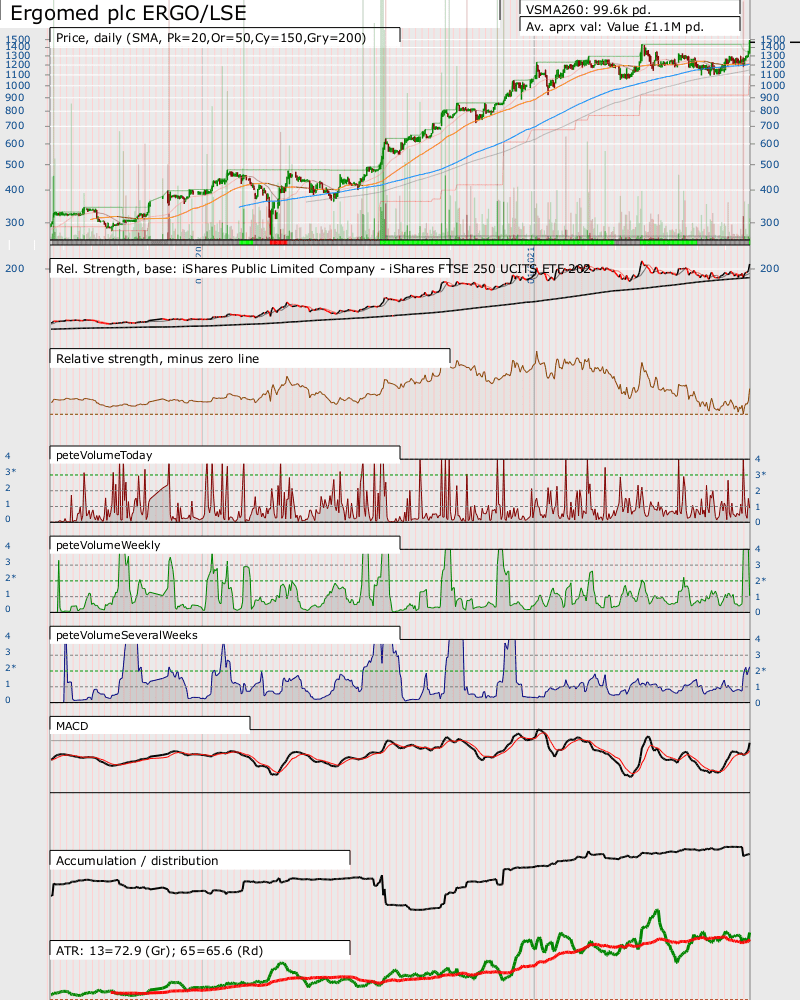Viewport: 800px width, 1000px height.
Task: Select the 'VSMA260: 99.6k pd.' label
Action: (x=588, y=10)
